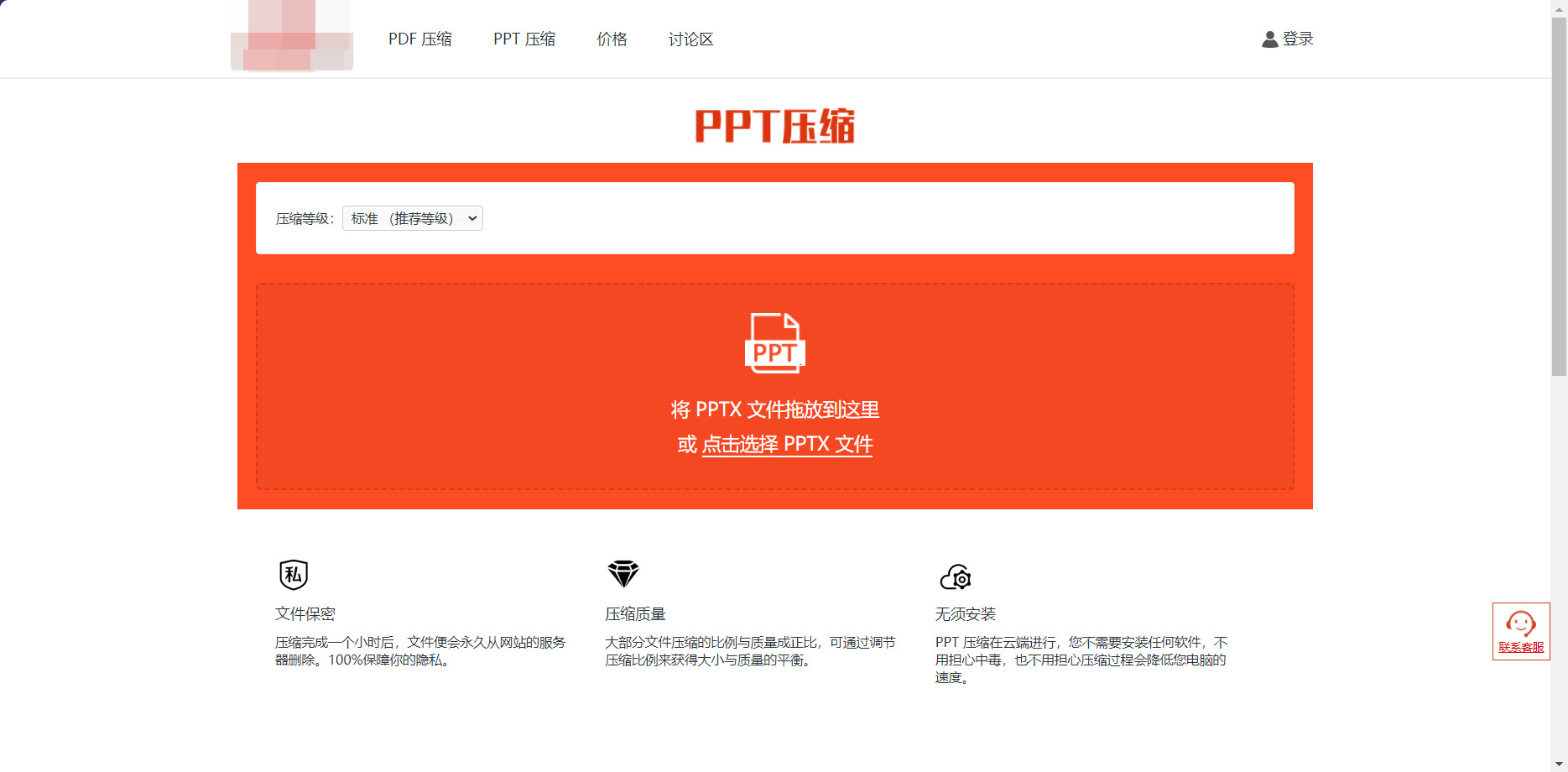Click the PPT file icon in the drop zone
The height and width of the screenshot is (772, 1568).
775,342
